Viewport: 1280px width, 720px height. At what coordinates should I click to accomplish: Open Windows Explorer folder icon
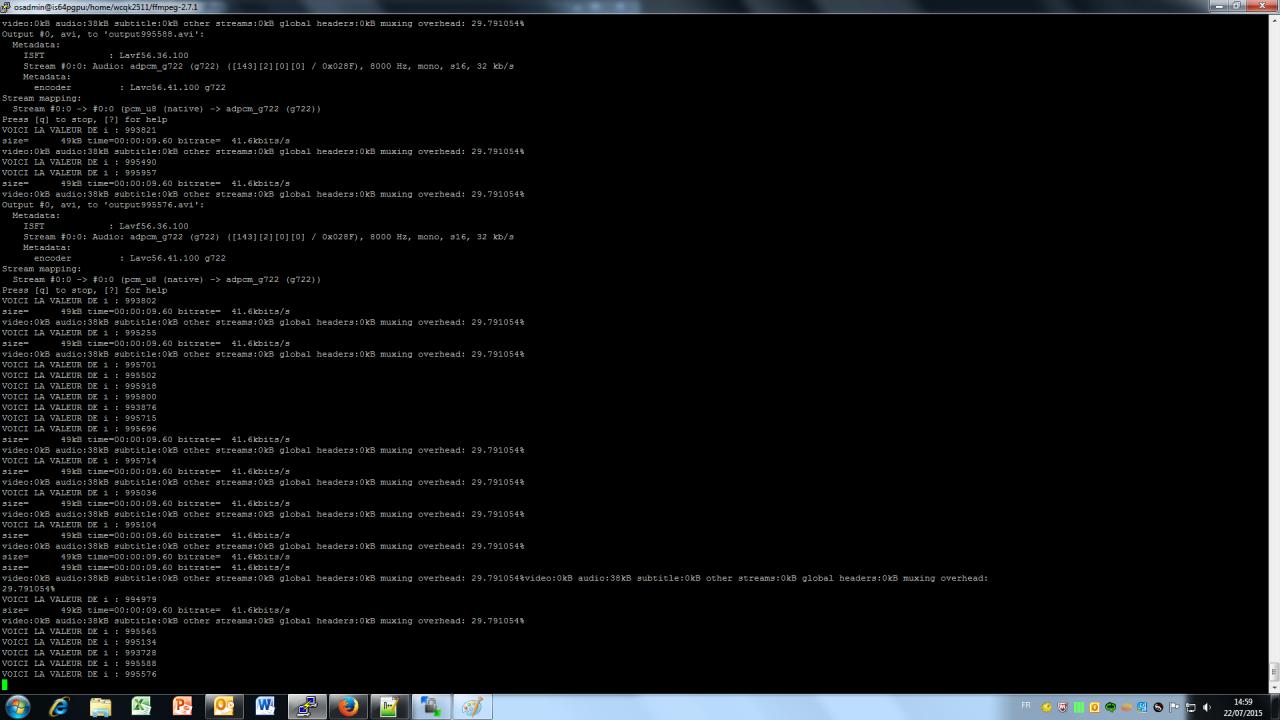point(100,707)
